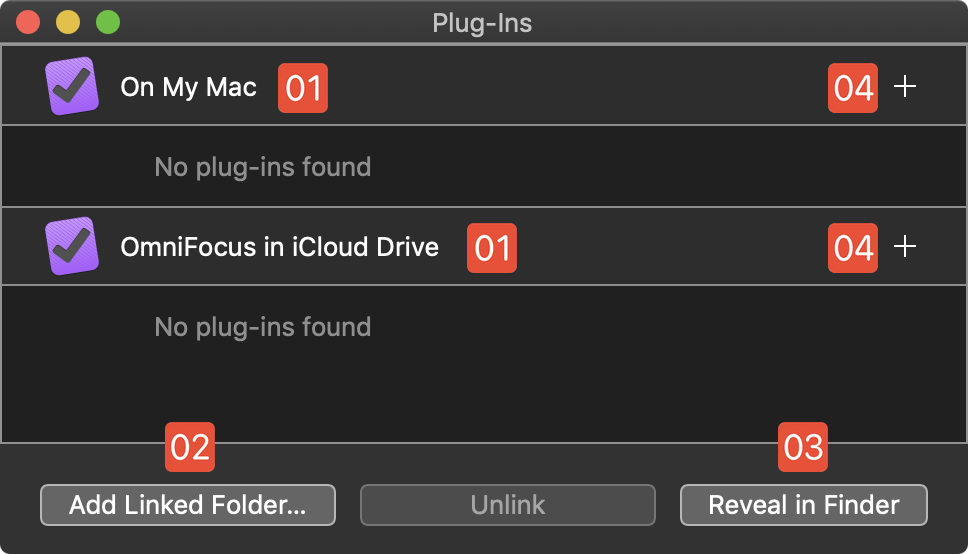Viewport: 968px width, 554px height.
Task: Click No plug-ins found under iCloud Drive
Action: [263, 327]
